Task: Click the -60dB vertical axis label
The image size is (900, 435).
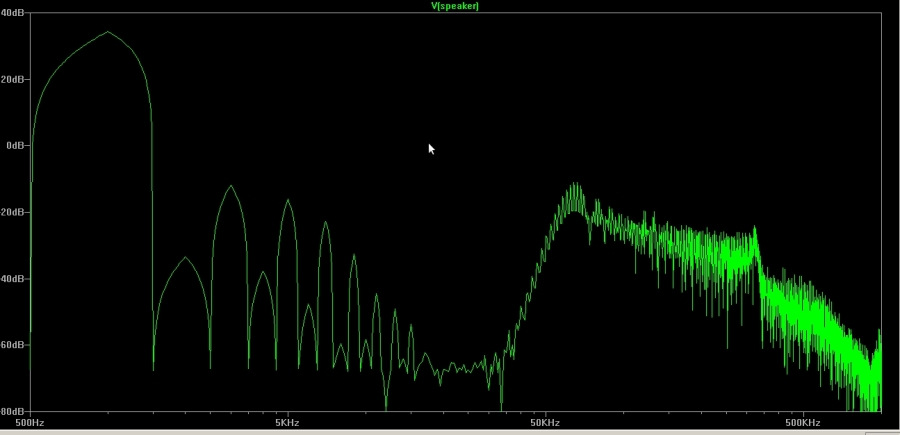Action: click(12, 345)
